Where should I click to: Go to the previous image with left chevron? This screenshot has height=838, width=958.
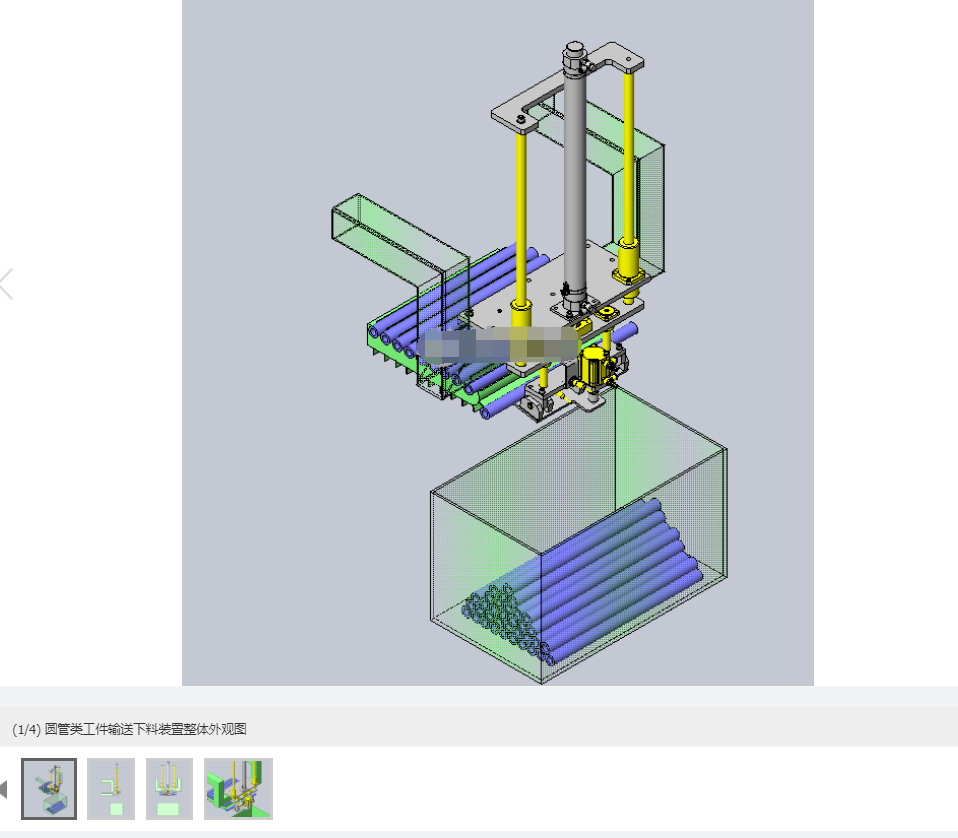tap(6, 284)
